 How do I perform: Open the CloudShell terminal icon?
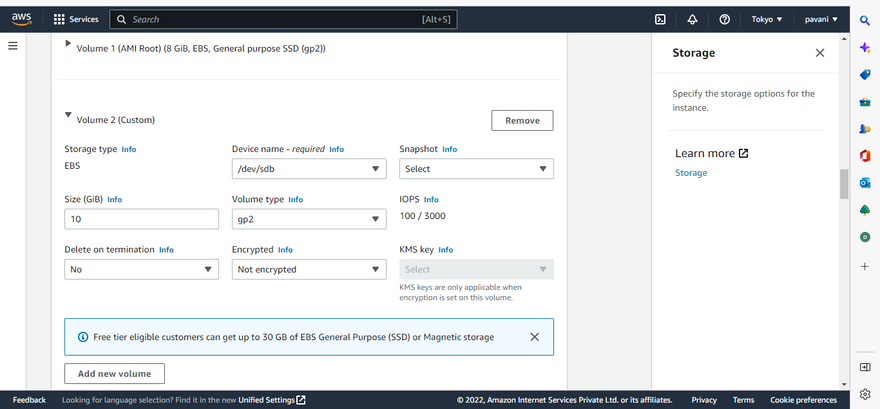pos(660,19)
